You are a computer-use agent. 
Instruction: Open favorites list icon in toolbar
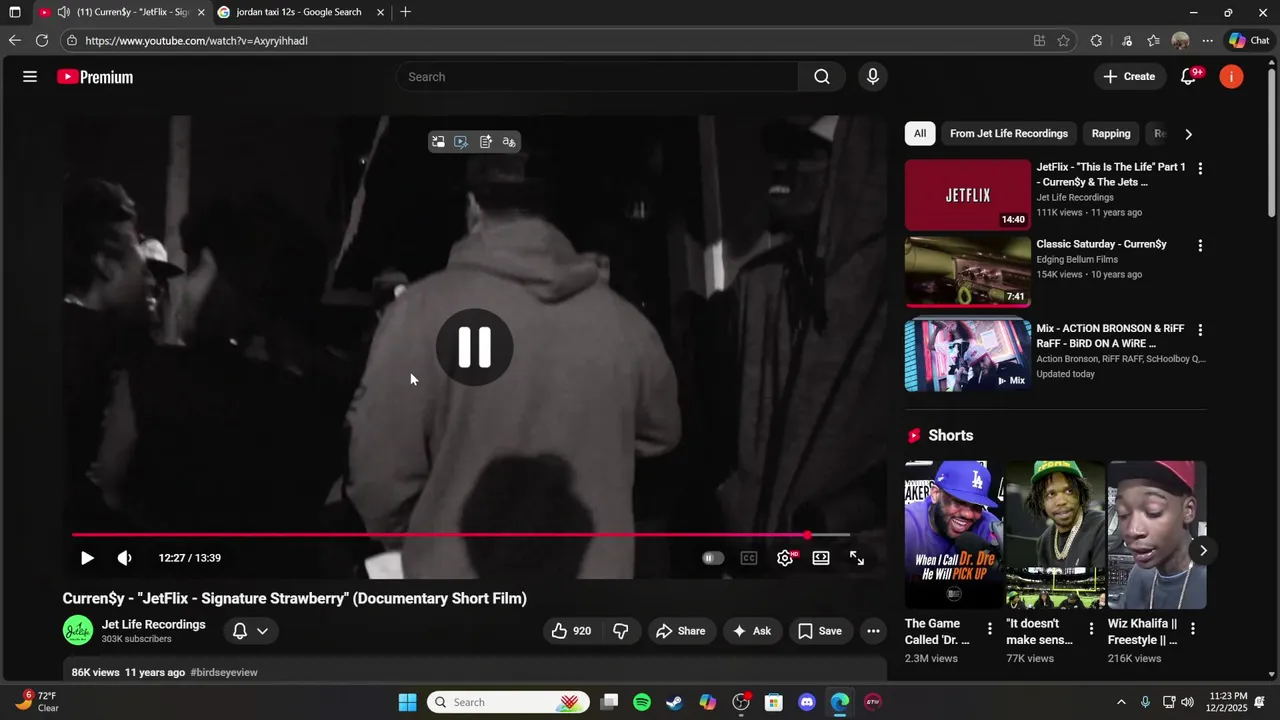tap(1153, 41)
